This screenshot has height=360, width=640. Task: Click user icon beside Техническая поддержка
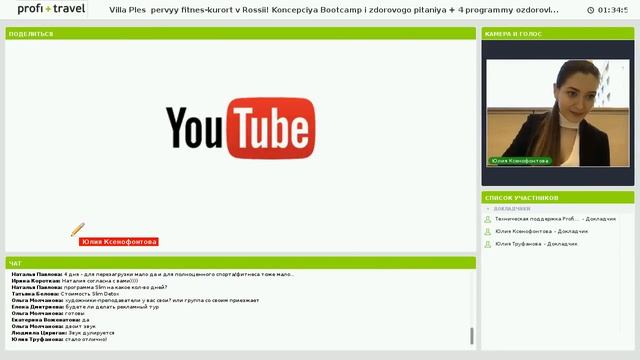point(487,220)
